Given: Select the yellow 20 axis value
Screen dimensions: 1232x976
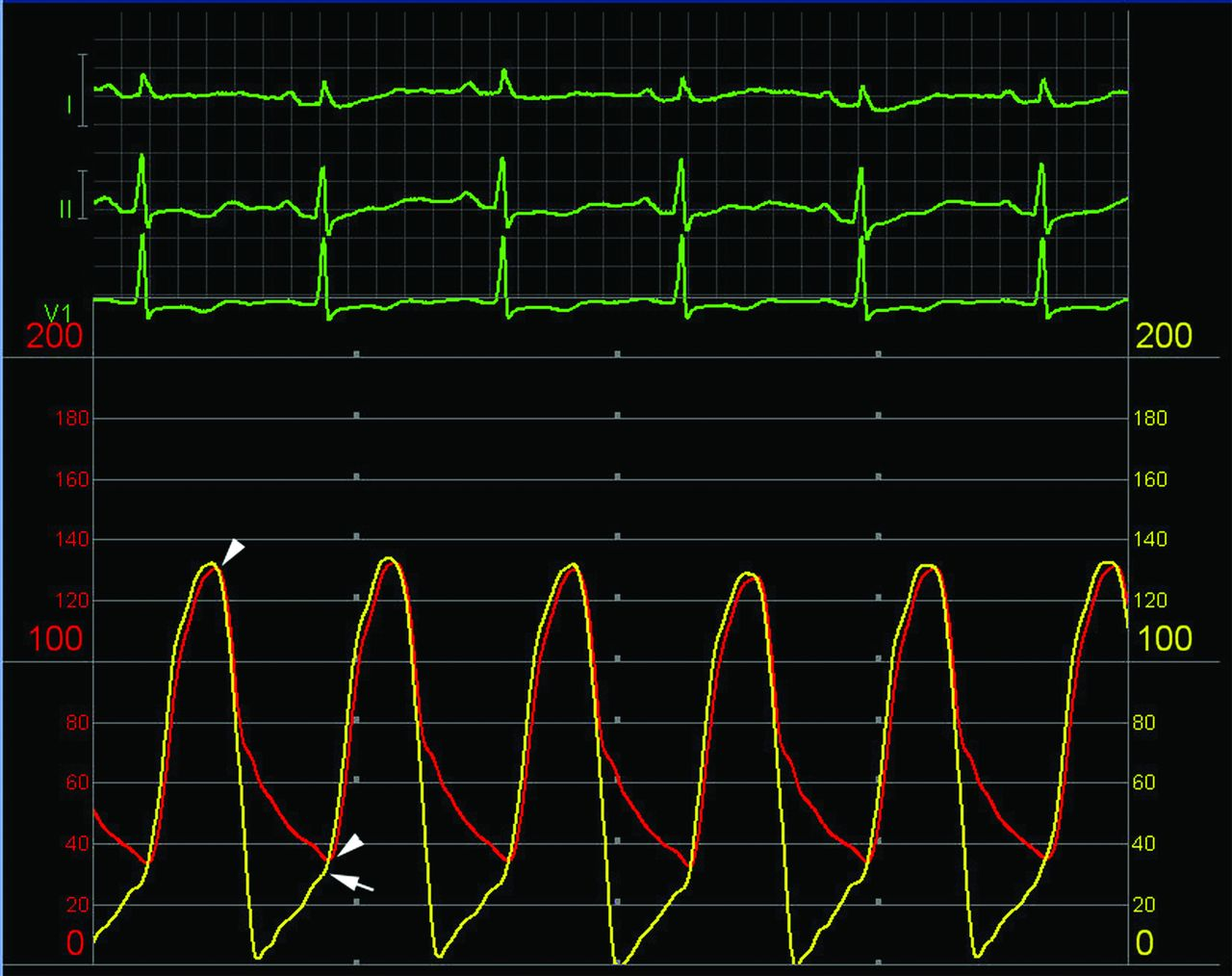Looking at the screenshot, I should point(1143,905).
